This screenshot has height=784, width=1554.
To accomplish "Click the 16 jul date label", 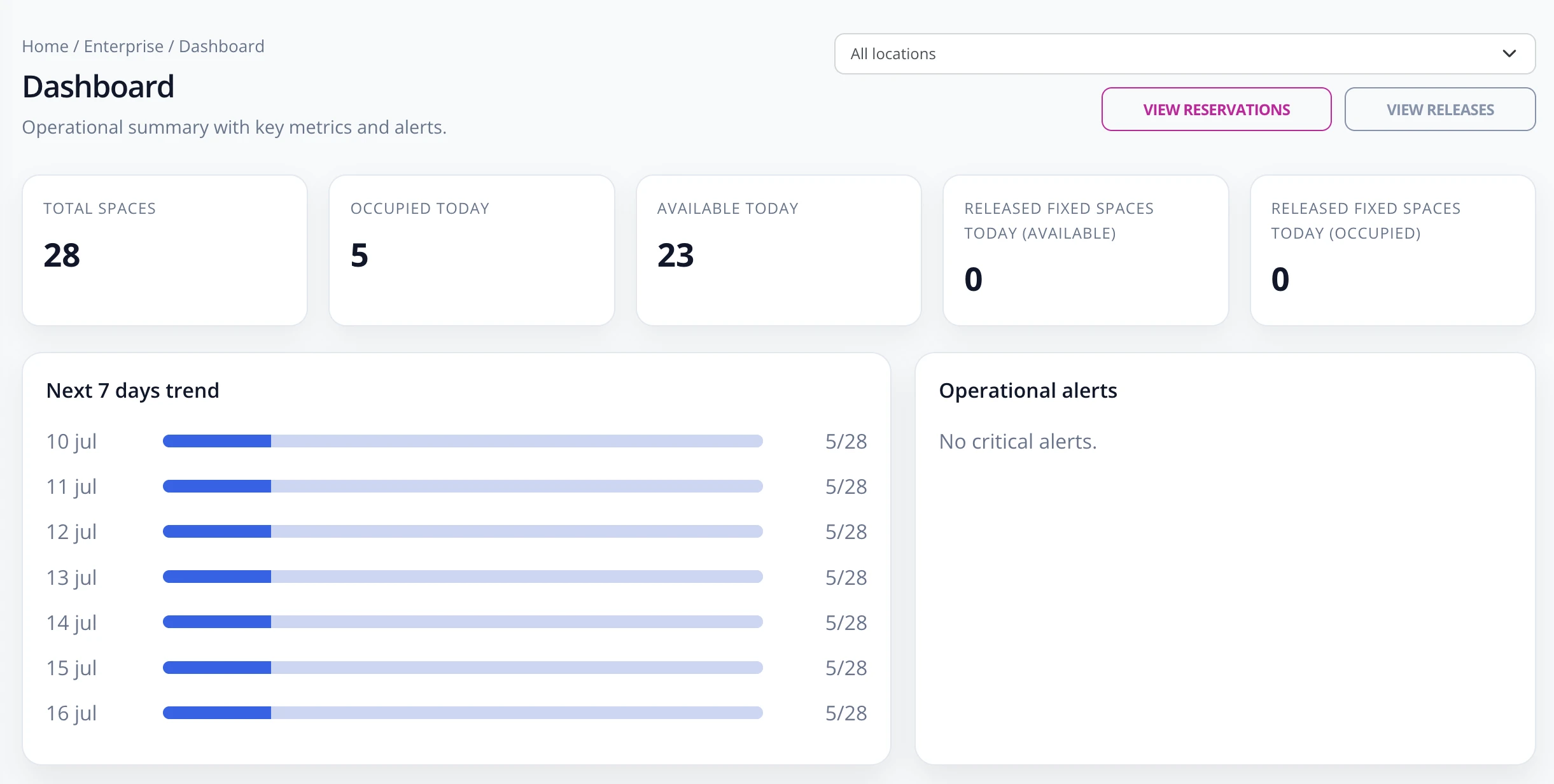I will click(71, 713).
